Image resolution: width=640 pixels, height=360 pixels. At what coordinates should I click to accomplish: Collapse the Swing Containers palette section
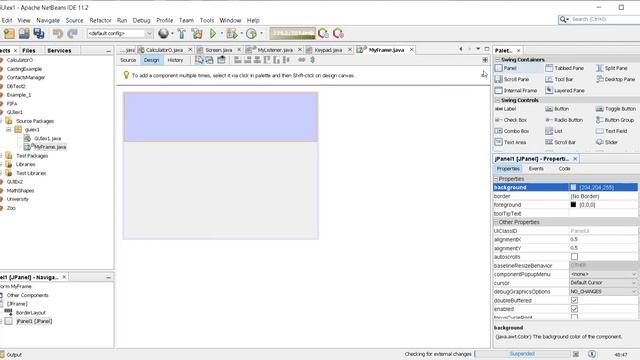(498, 60)
